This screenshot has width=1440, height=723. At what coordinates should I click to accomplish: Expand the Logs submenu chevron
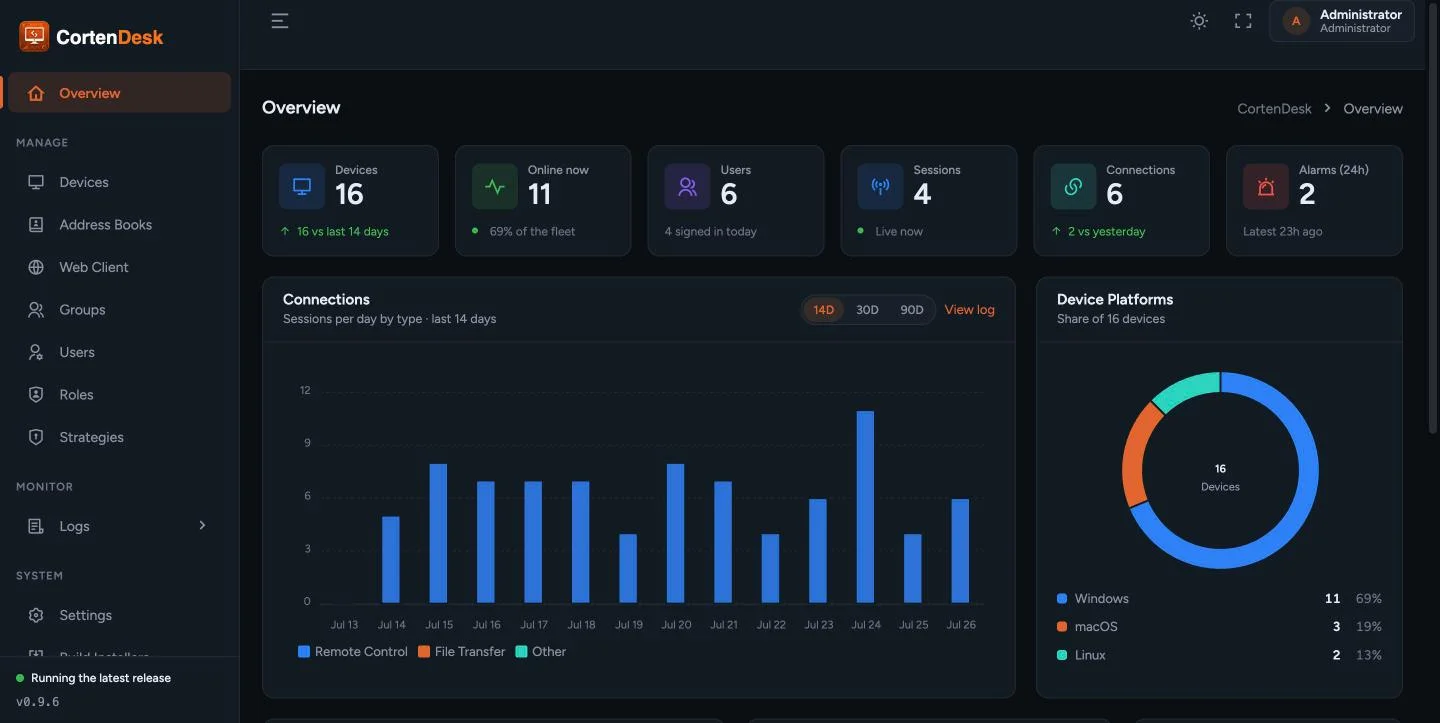pyautogui.click(x=202, y=525)
